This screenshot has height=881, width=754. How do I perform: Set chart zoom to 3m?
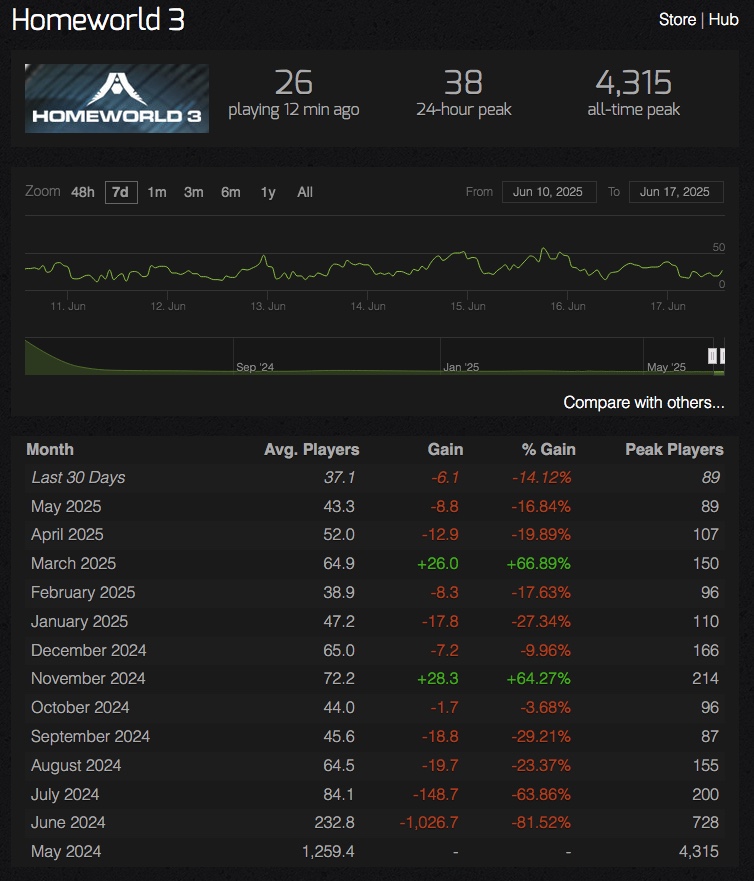[193, 192]
